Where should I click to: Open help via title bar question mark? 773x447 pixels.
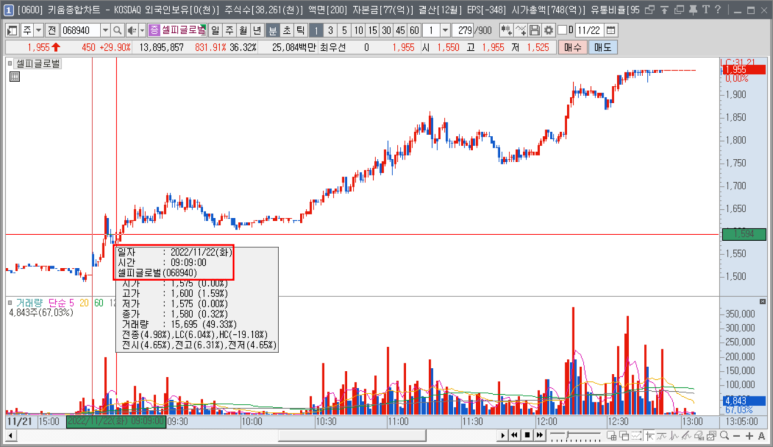[x=718, y=9]
